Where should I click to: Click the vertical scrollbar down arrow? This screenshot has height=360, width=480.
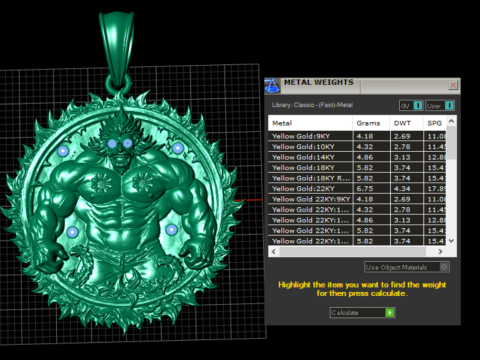451,241
